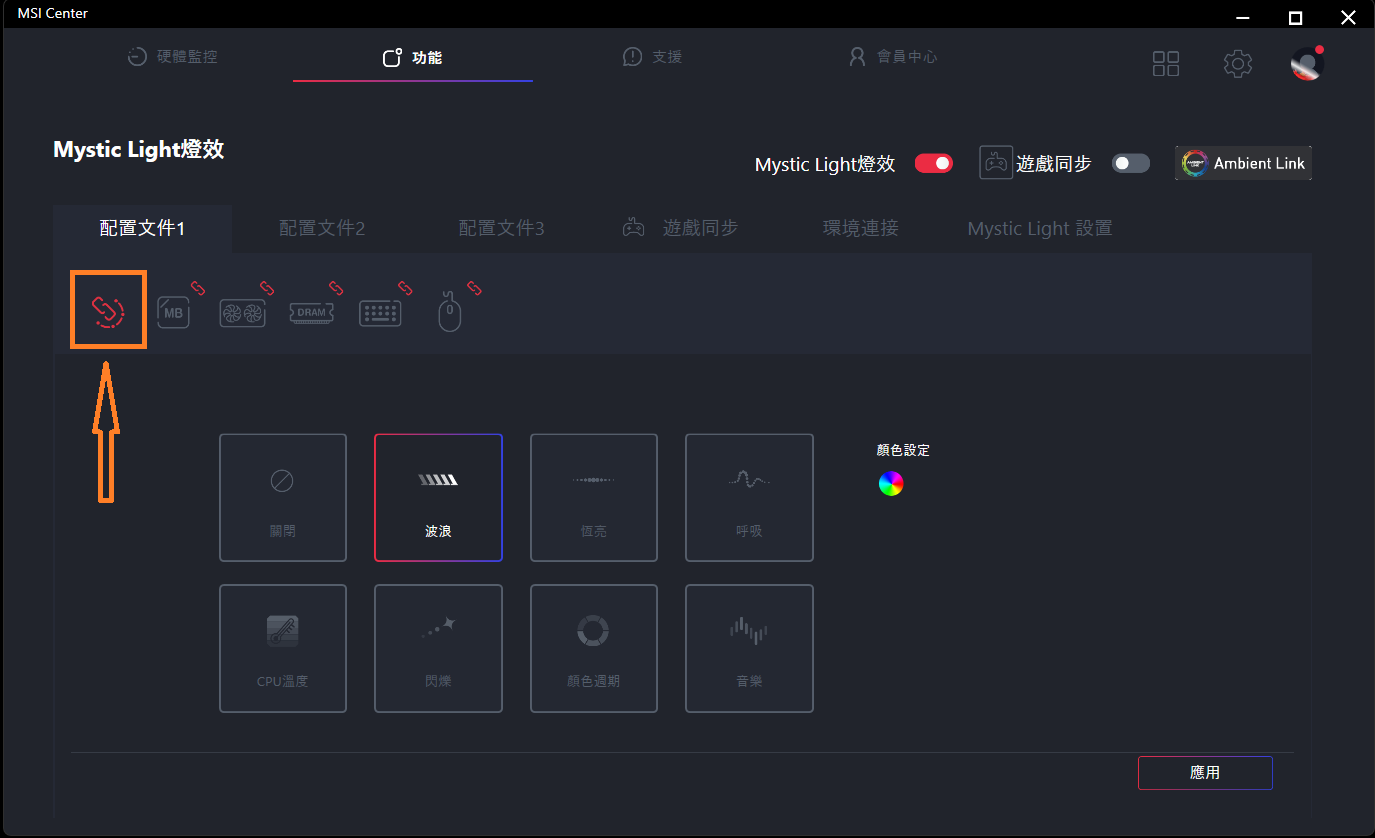
Task: Open the Mystic Light 設置 tab
Action: click(1040, 228)
